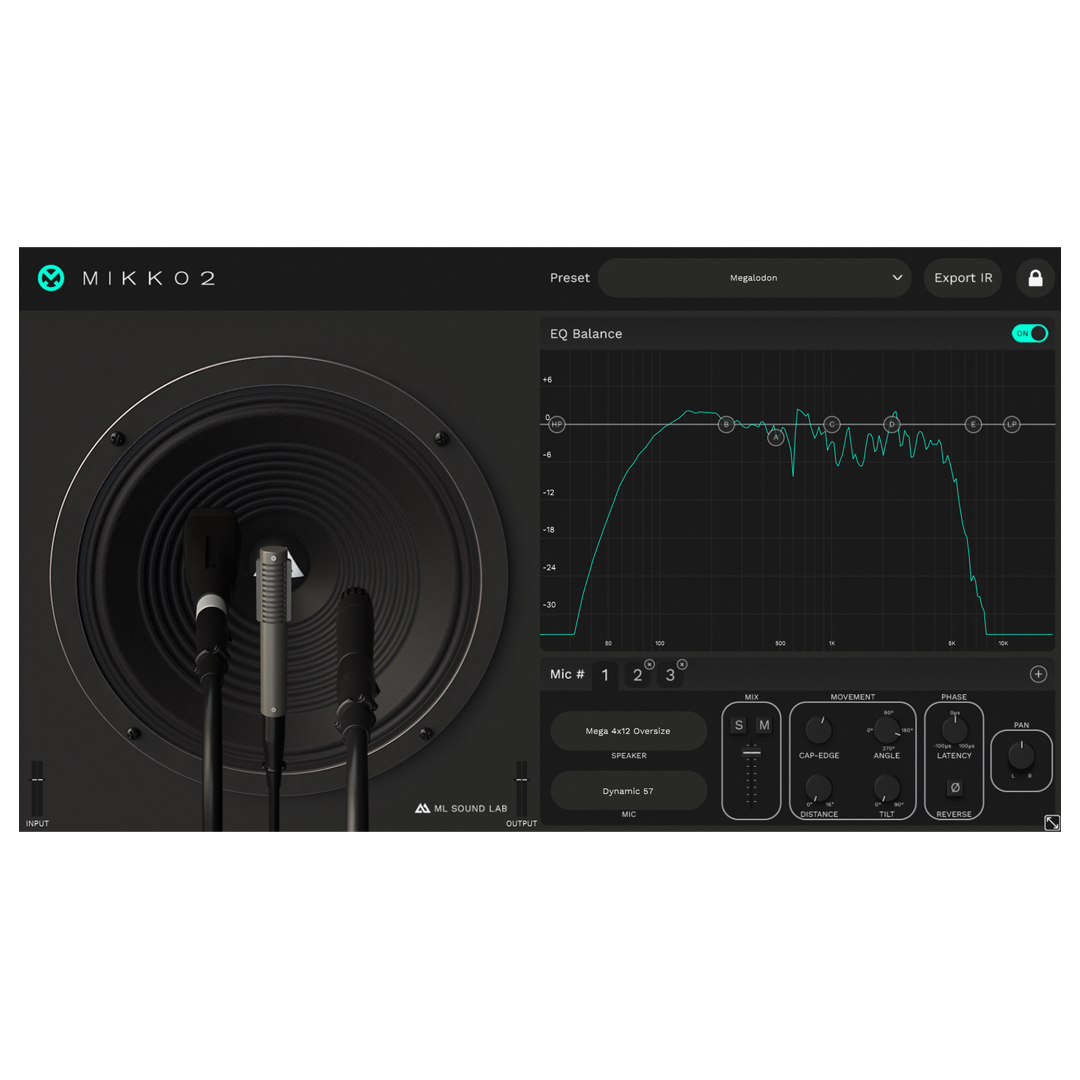Select the HP filter node on EQ graph
The image size is (1080, 1080).
tap(557, 424)
